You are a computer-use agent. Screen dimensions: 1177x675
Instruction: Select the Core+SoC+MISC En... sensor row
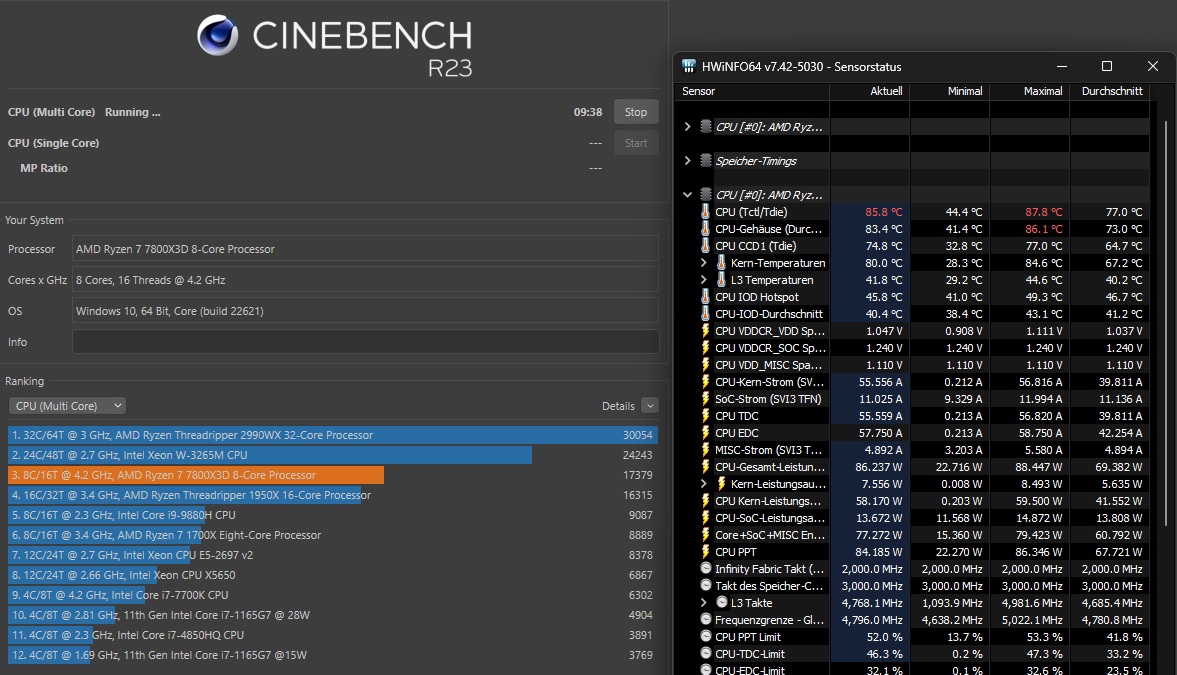(x=912, y=535)
